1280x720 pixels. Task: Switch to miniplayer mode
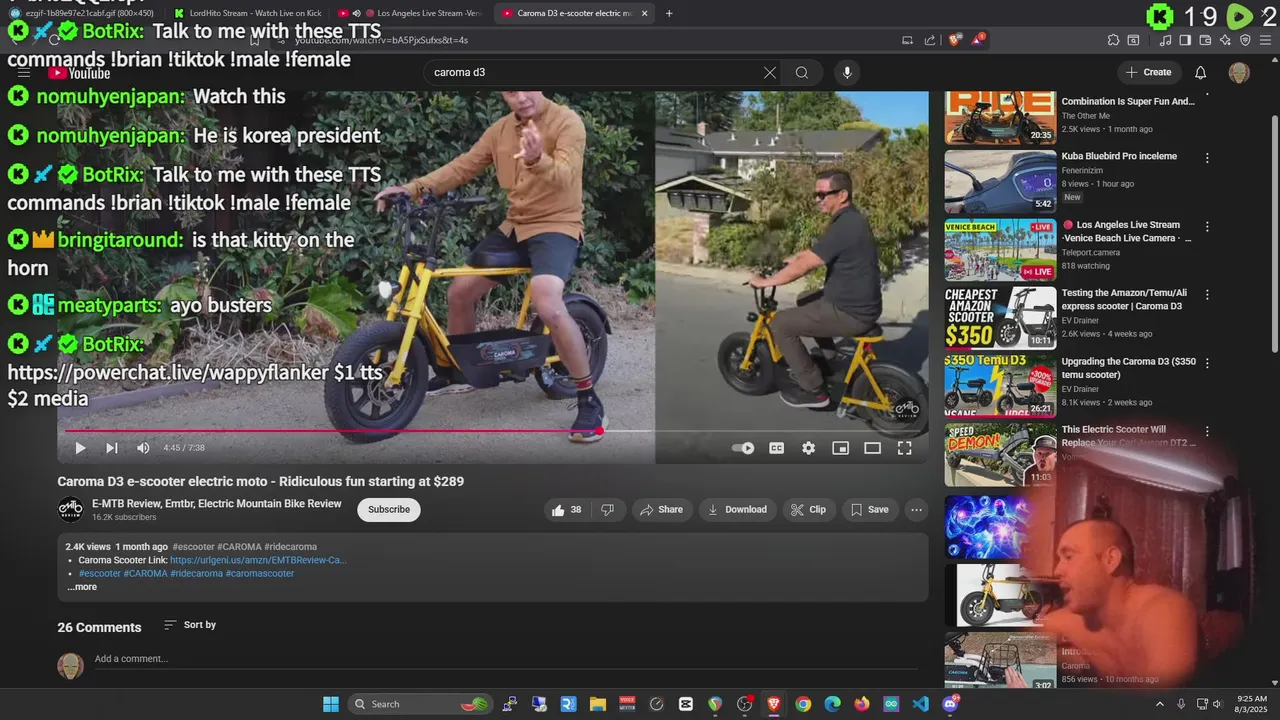(840, 448)
